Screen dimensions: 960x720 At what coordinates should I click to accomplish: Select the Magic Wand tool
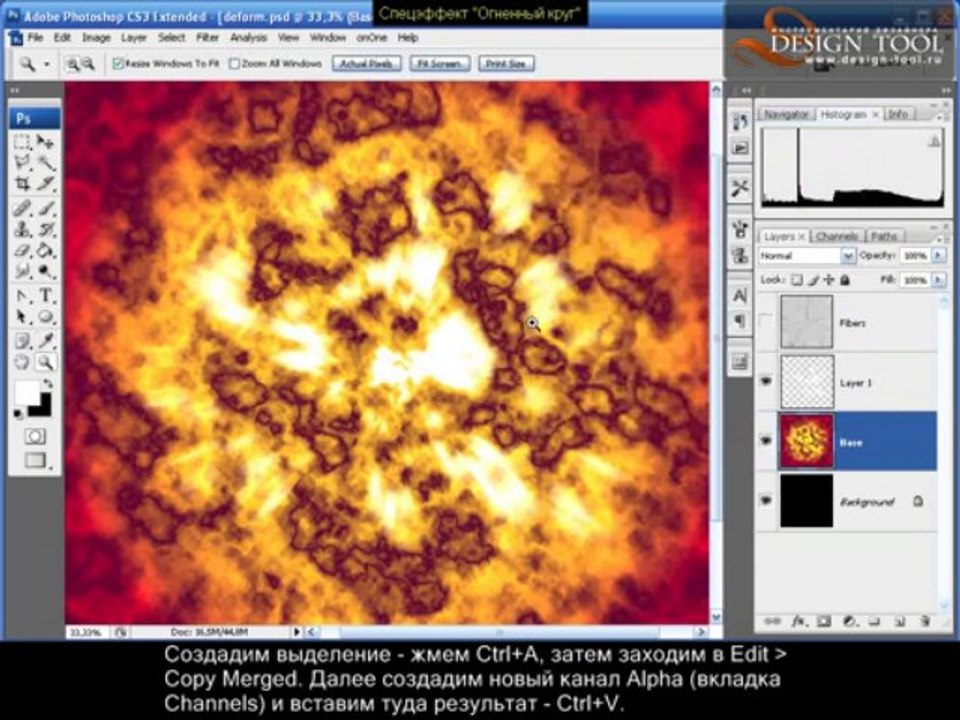tap(45, 163)
